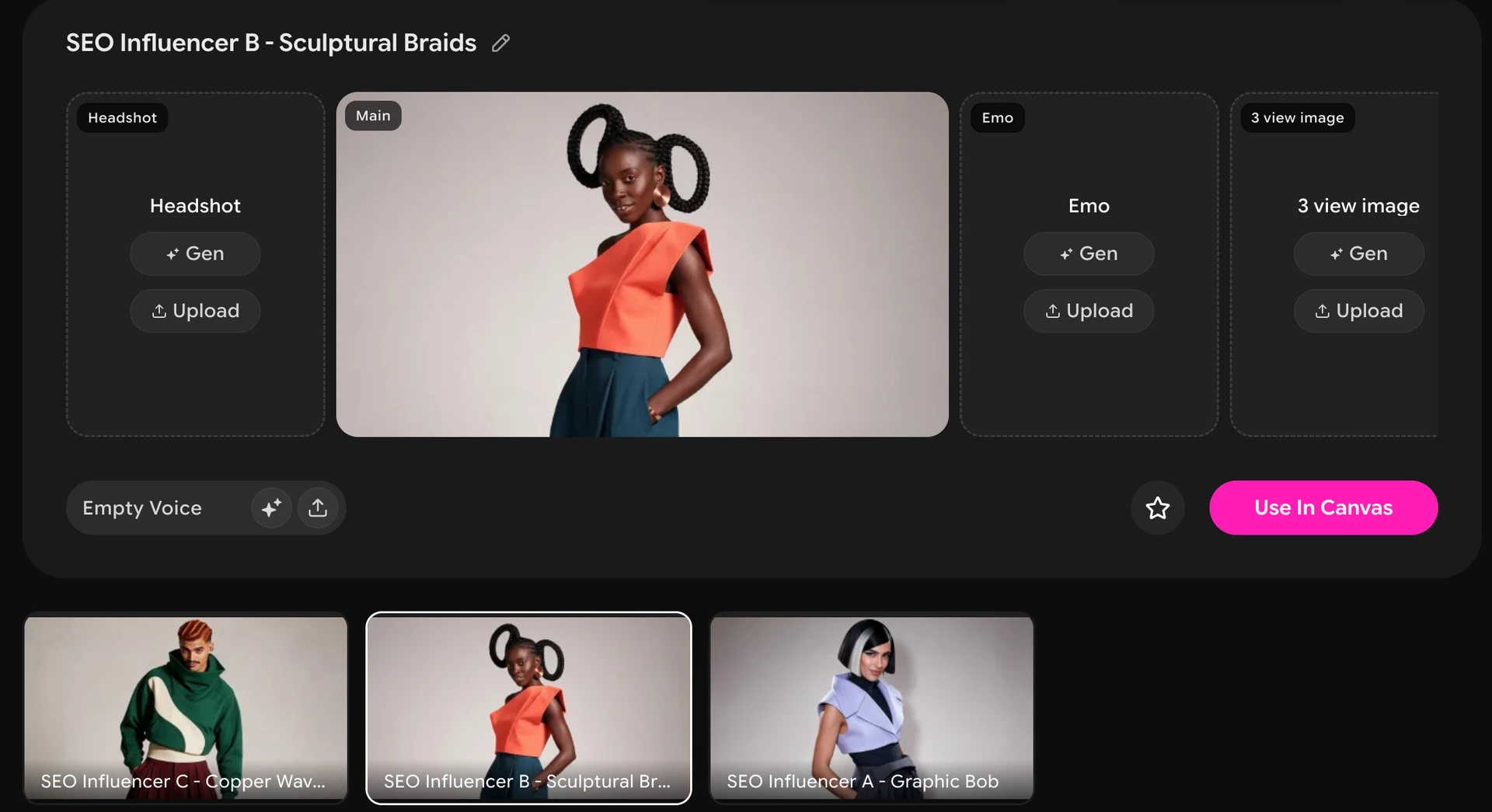Screen dimensions: 1492x812
Task: Click Upload in the Headshot slot
Action: point(195,311)
